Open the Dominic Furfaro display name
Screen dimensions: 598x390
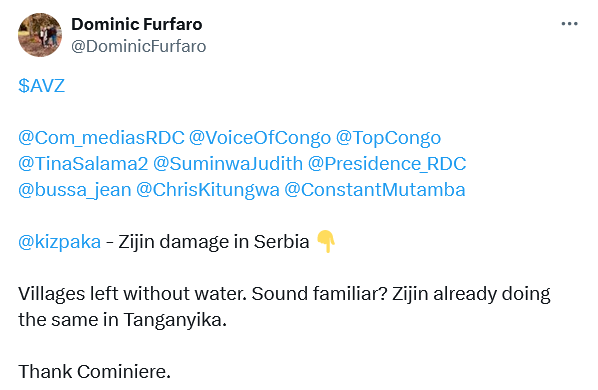[x=137, y=24]
